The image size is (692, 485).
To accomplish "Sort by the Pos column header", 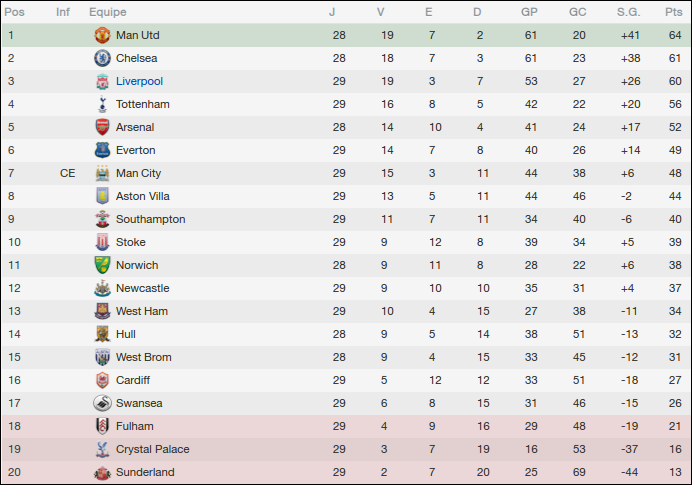I will coord(15,12).
